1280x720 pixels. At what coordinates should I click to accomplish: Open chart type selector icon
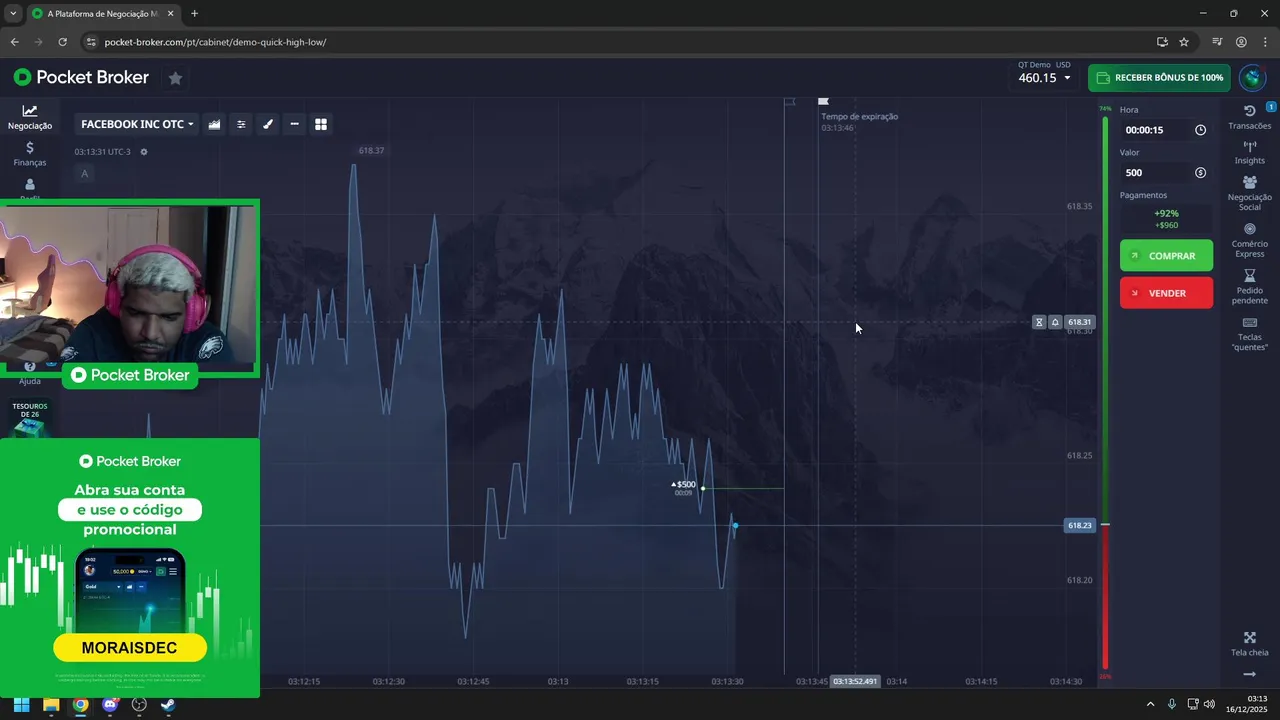[x=214, y=124]
